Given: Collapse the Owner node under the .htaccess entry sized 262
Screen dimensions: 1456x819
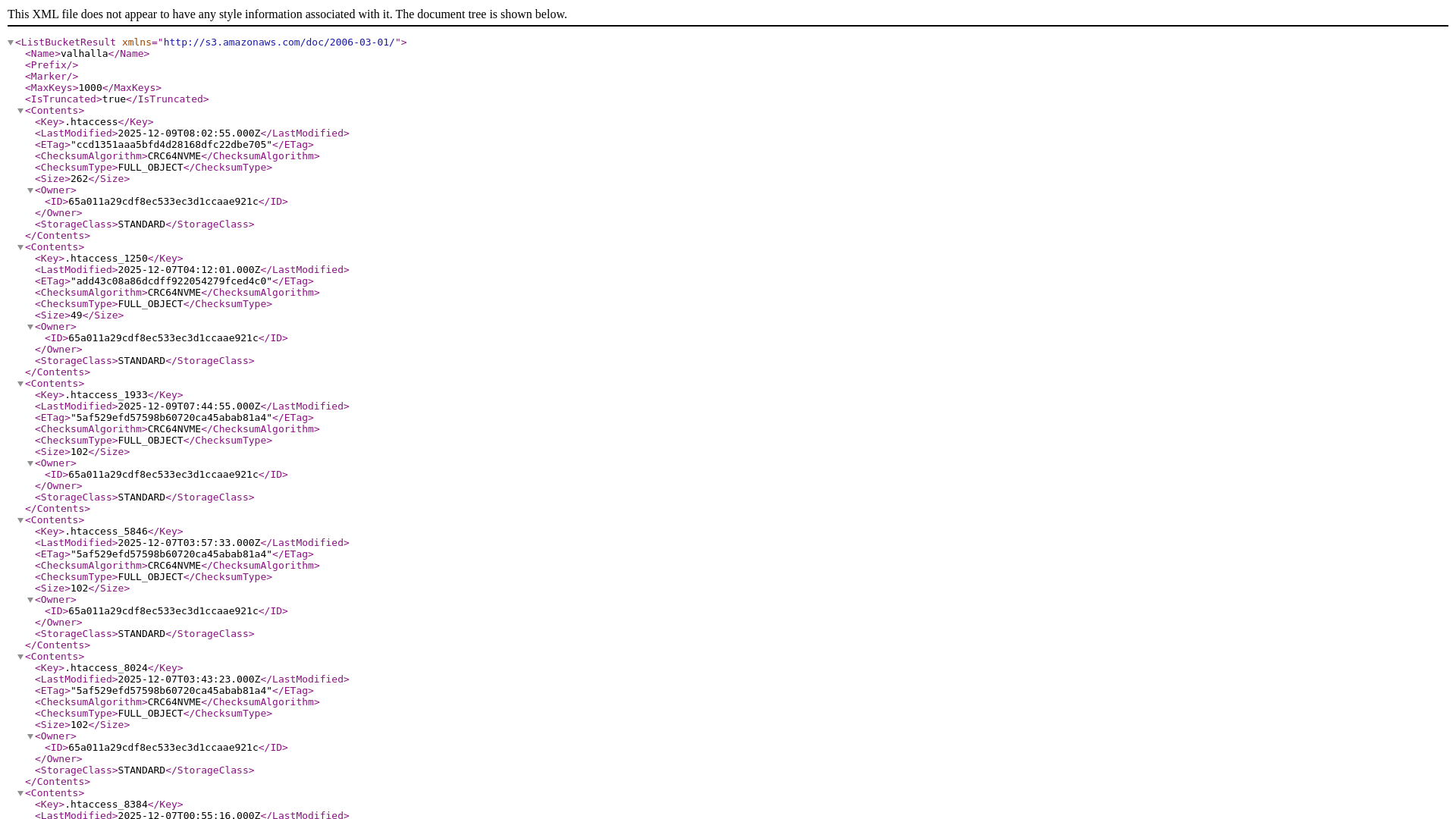Looking at the screenshot, I should (30, 190).
